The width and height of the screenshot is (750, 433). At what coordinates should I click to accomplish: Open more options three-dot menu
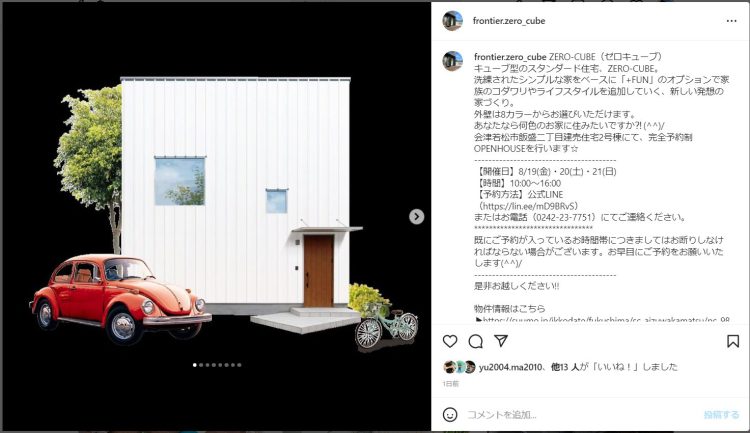tap(731, 21)
